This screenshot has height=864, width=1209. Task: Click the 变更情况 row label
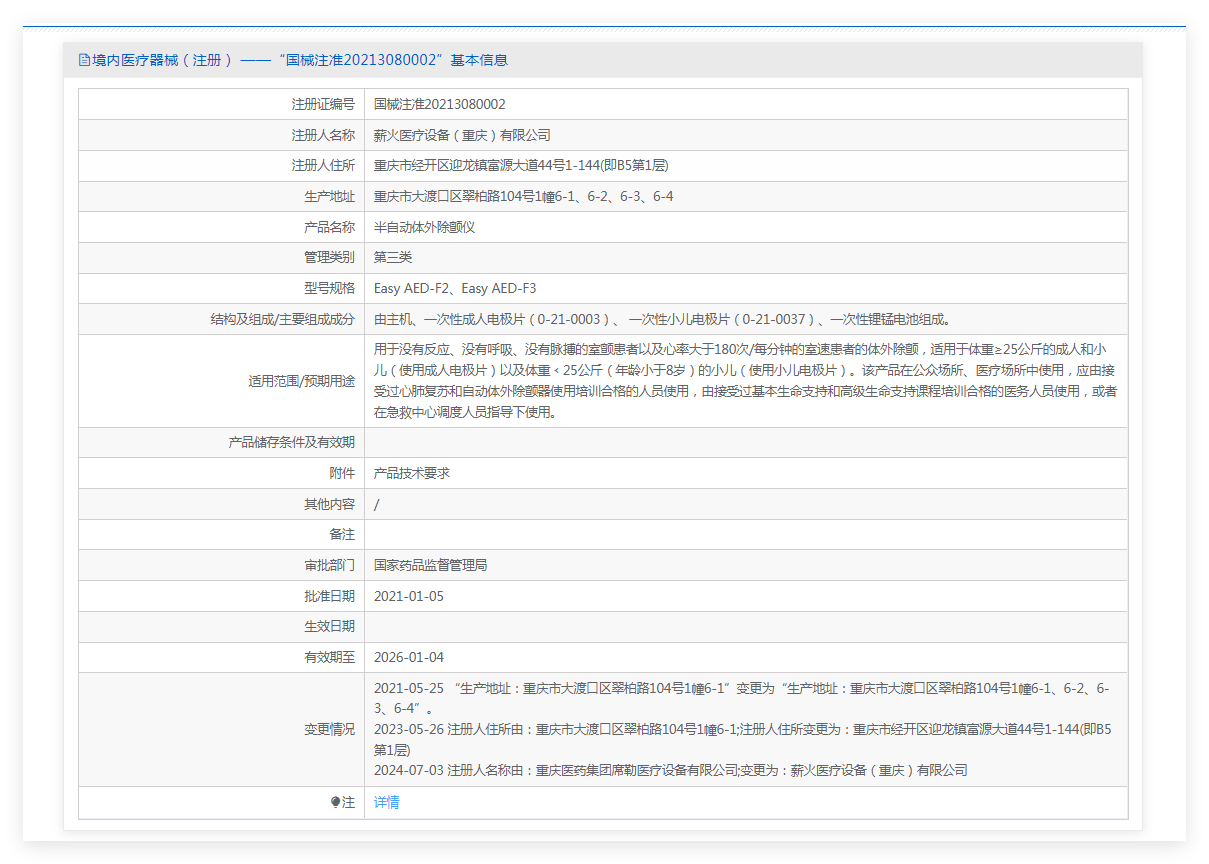click(329, 729)
